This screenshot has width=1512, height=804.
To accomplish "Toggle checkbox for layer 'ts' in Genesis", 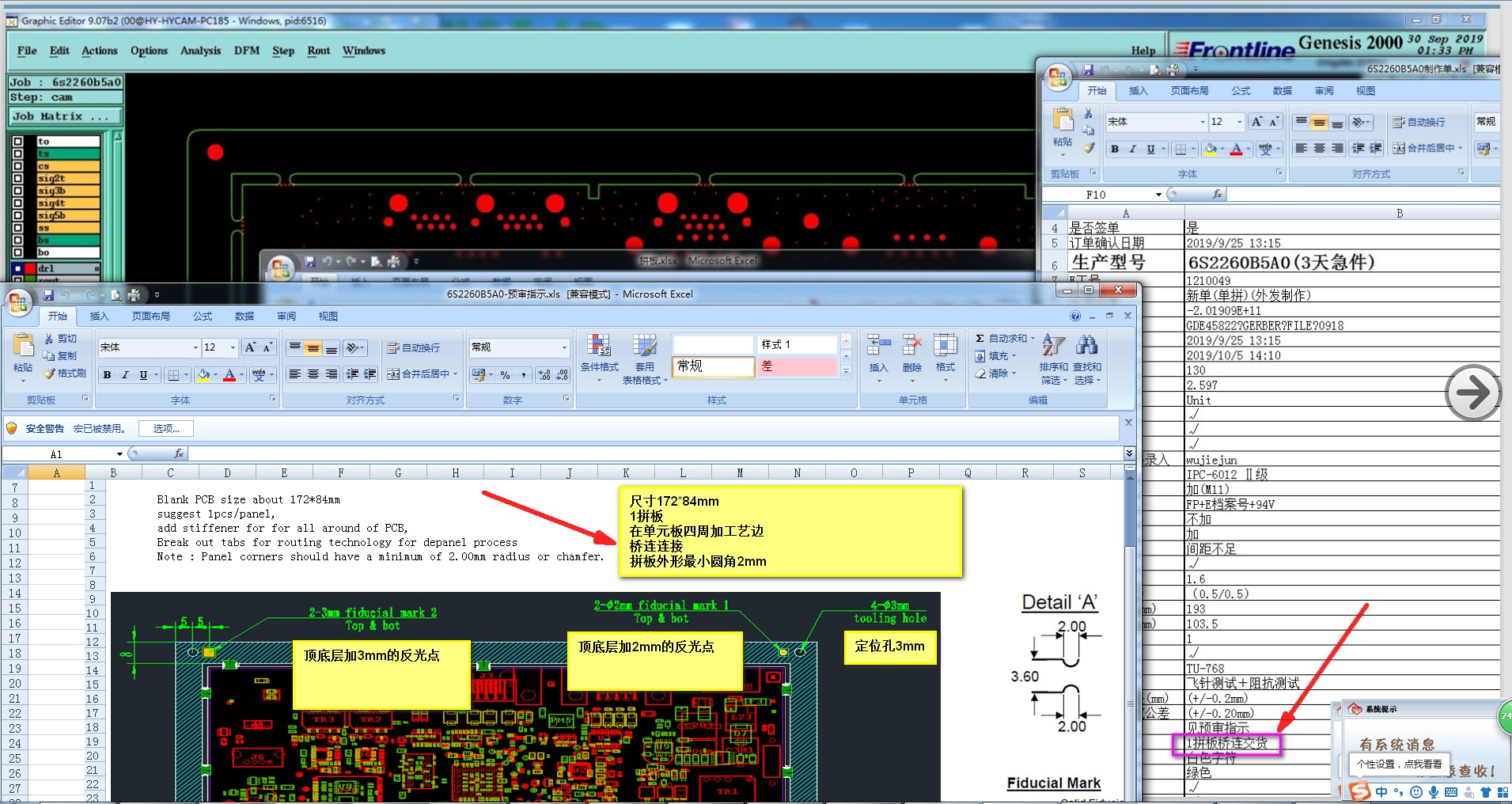I will [x=18, y=154].
